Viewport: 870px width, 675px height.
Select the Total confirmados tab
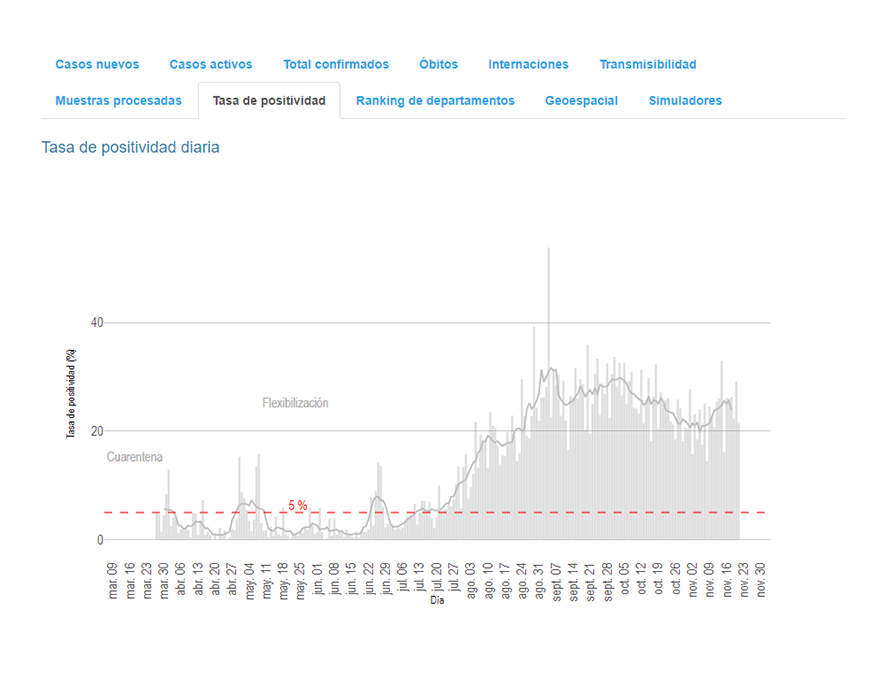pyautogui.click(x=336, y=64)
